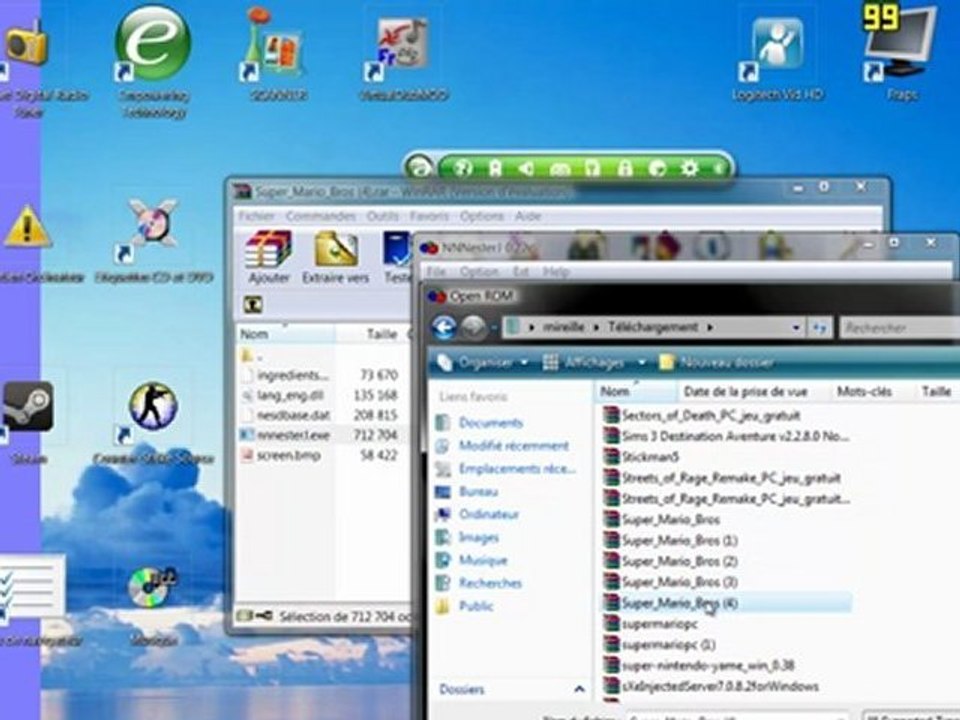Viewport: 960px width, 720px height.
Task: Select supermariopc (1) archive
Action: (669, 645)
